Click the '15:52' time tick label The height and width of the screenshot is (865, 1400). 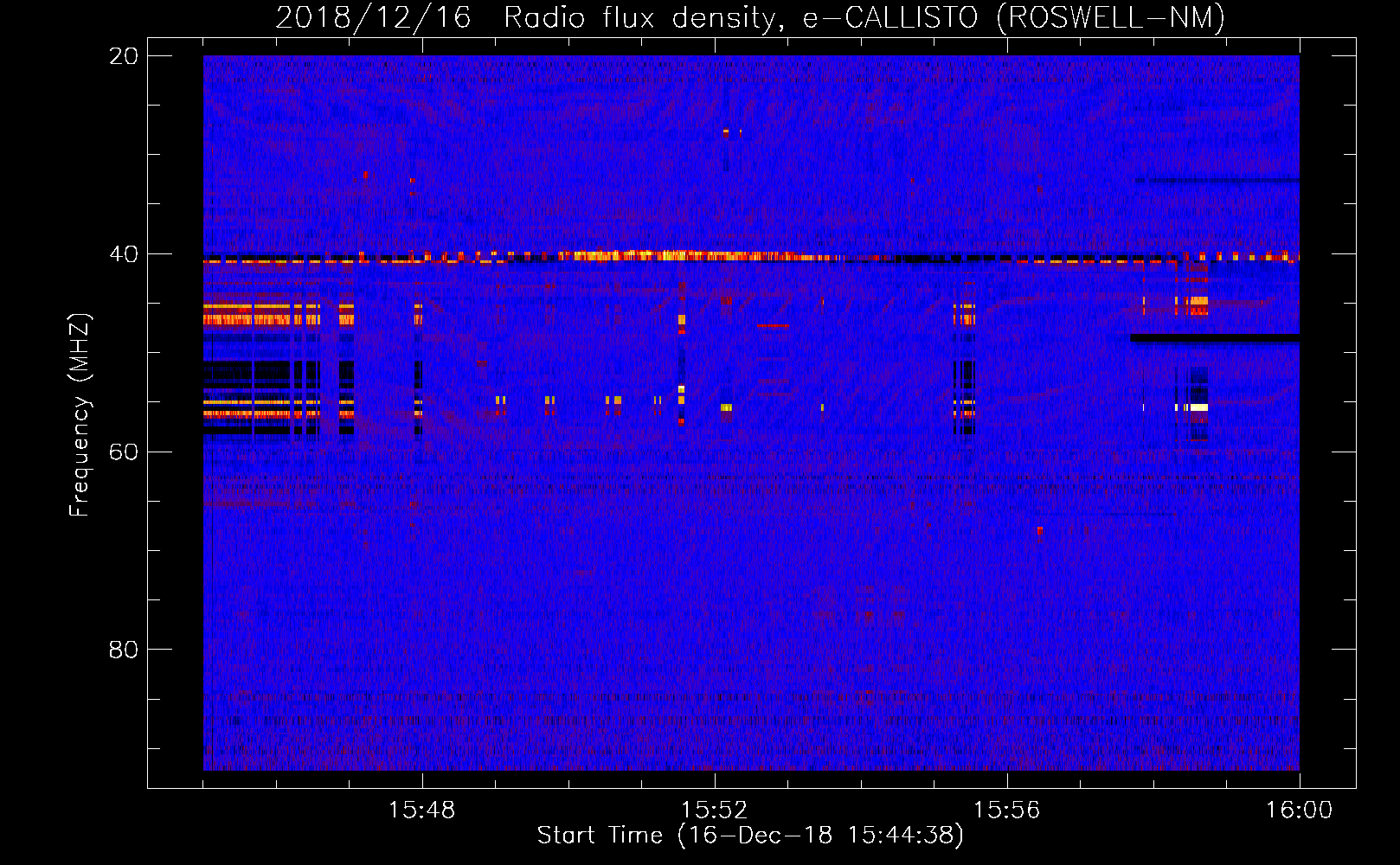coord(714,811)
